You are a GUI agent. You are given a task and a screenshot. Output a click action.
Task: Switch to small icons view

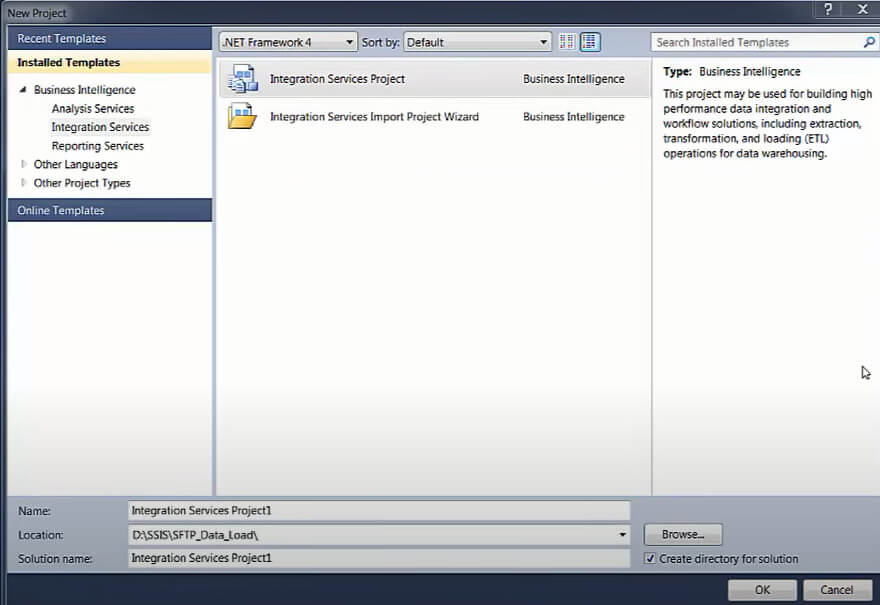coord(567,42)
